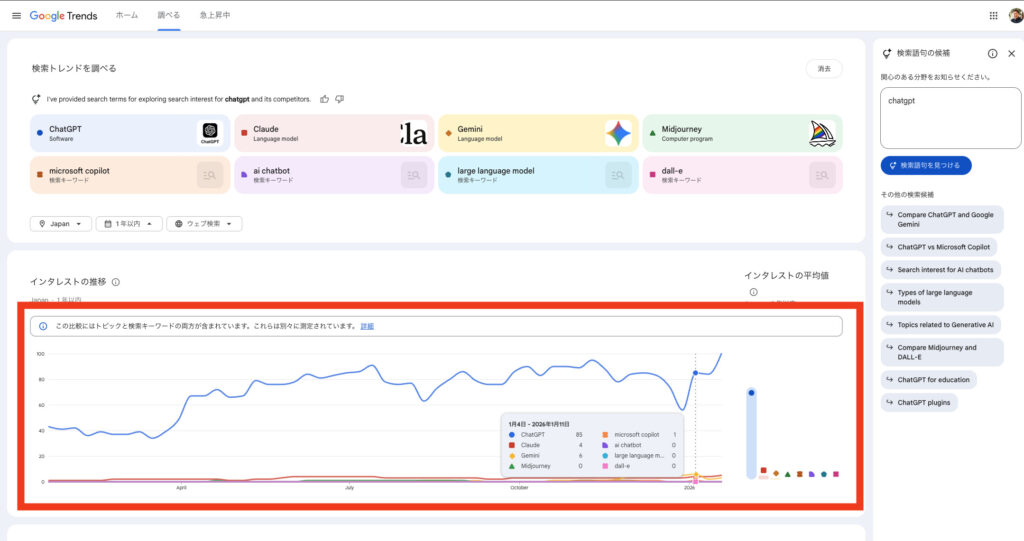Open the Japan region dropdown

(61, 224)
